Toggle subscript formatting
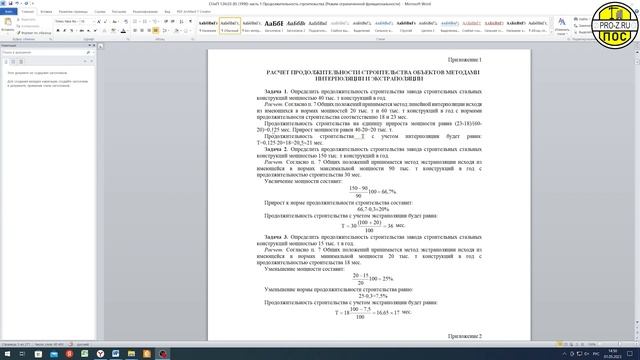640x360 pixels. pos(89,30)
